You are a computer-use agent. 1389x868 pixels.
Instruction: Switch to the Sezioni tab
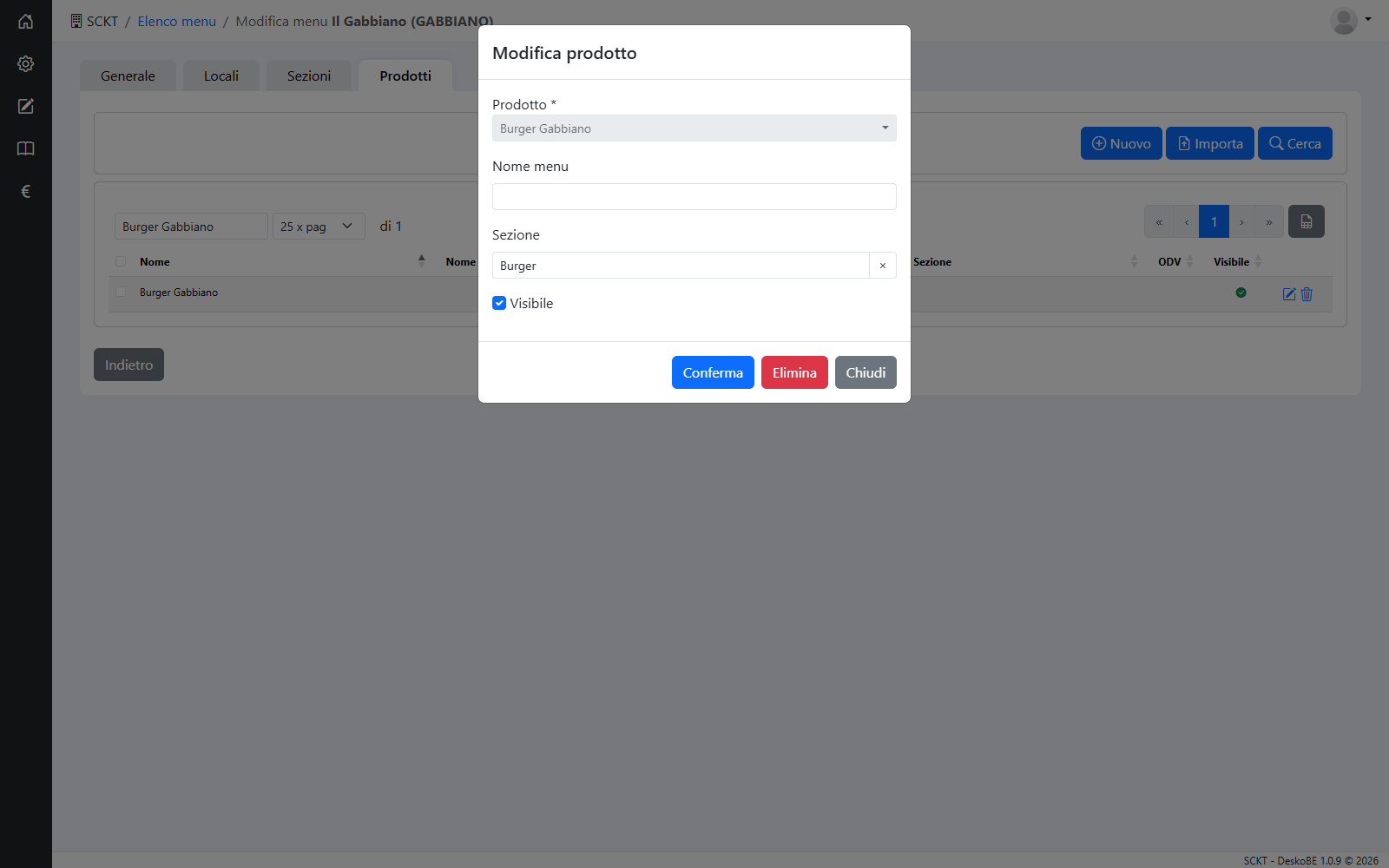309,76
